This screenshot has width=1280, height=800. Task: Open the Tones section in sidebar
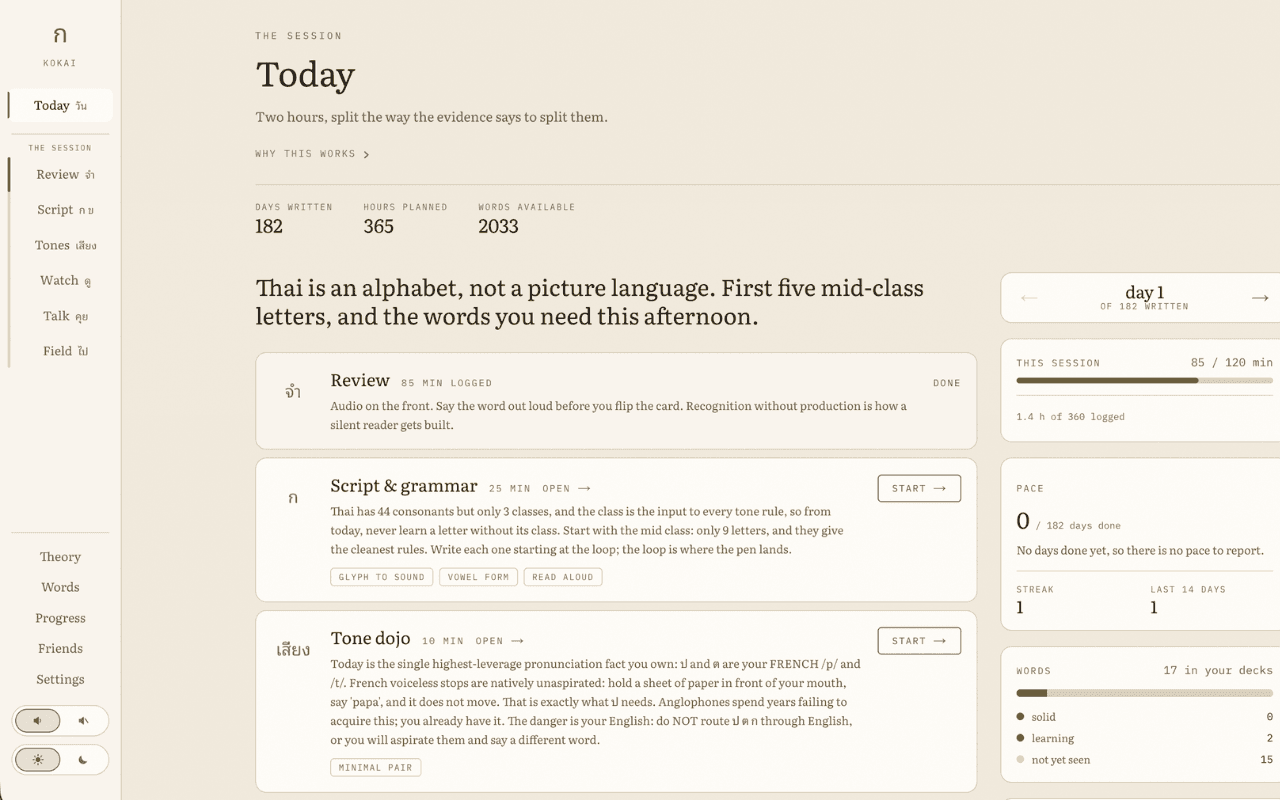point(65,245)
